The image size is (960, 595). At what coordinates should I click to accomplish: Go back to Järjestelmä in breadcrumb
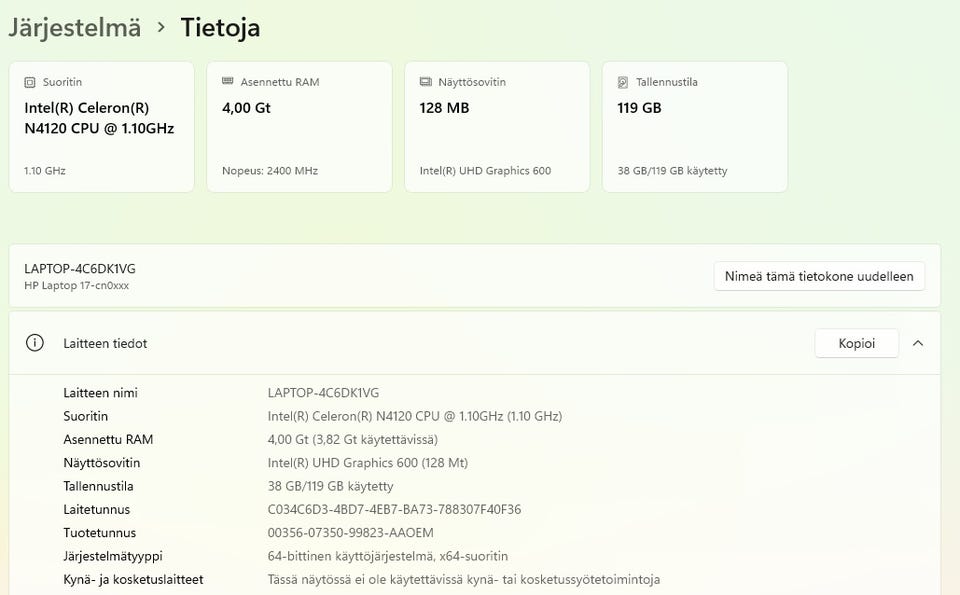pos(75,28)
